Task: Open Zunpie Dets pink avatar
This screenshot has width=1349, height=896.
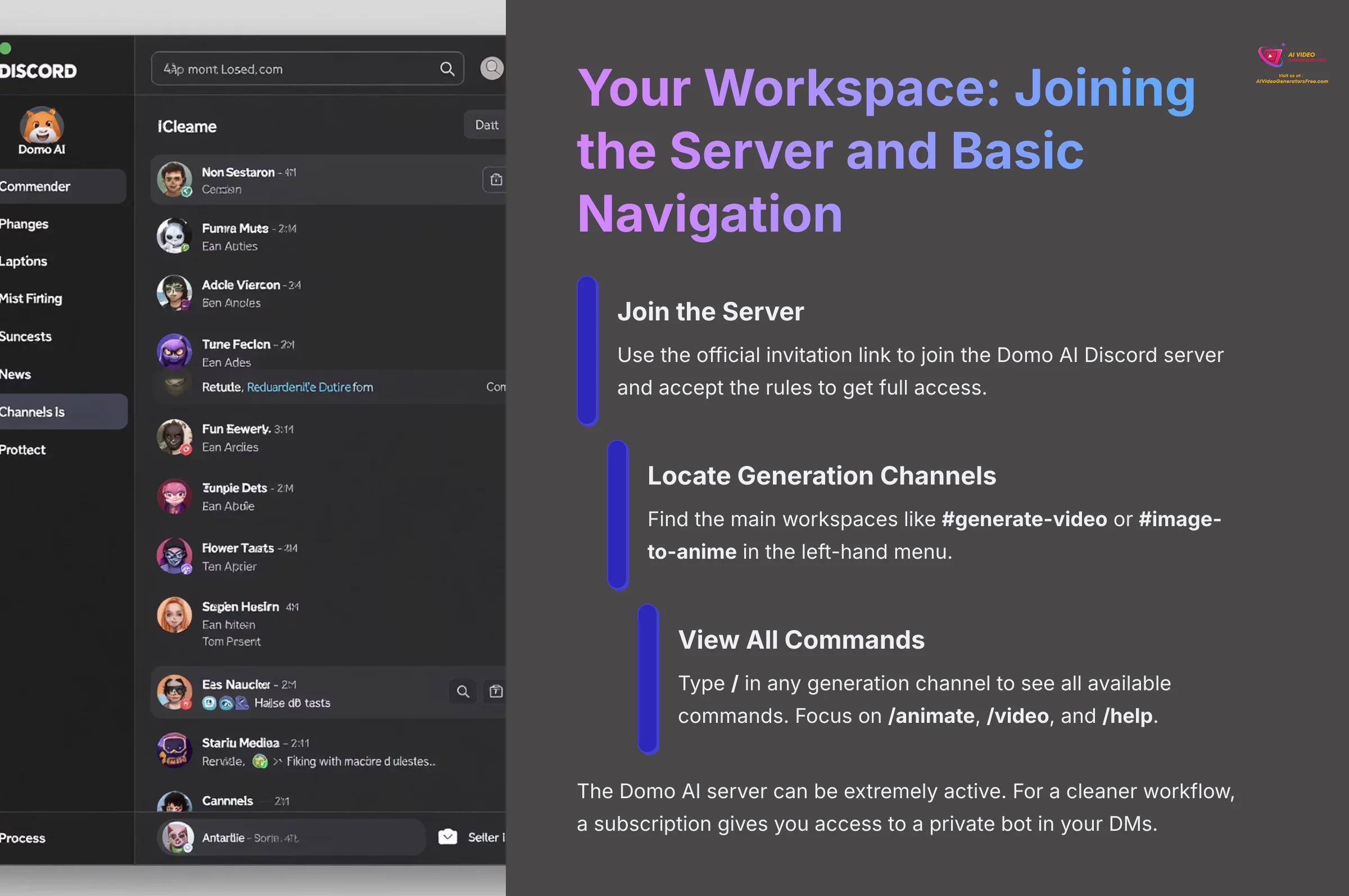Action: [x=174, y=496]
